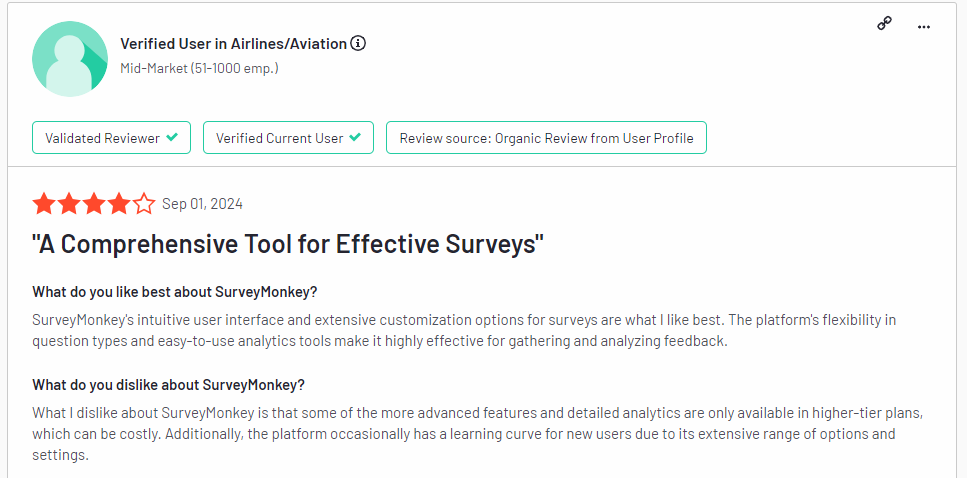Click the checkmark in Verified Current User badge

click(355, 137)
